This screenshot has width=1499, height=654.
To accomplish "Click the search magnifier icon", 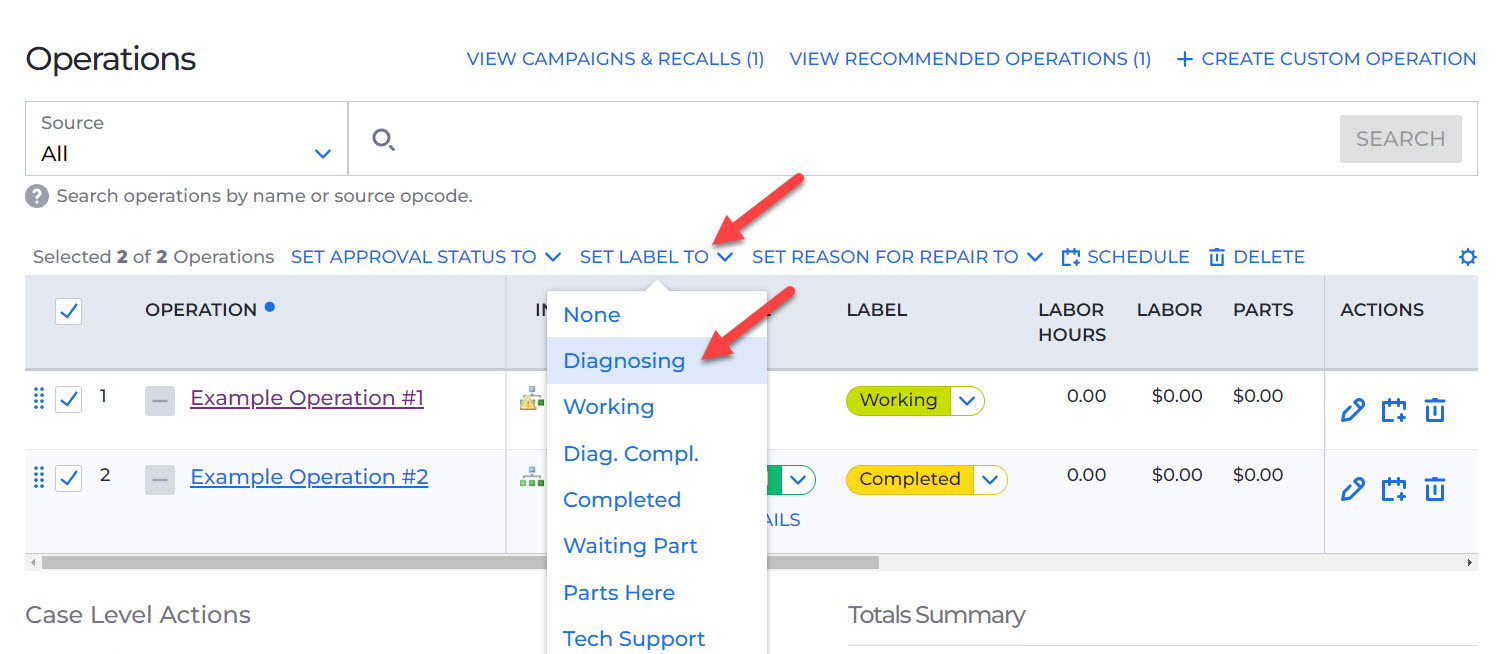I will point(383,139).
